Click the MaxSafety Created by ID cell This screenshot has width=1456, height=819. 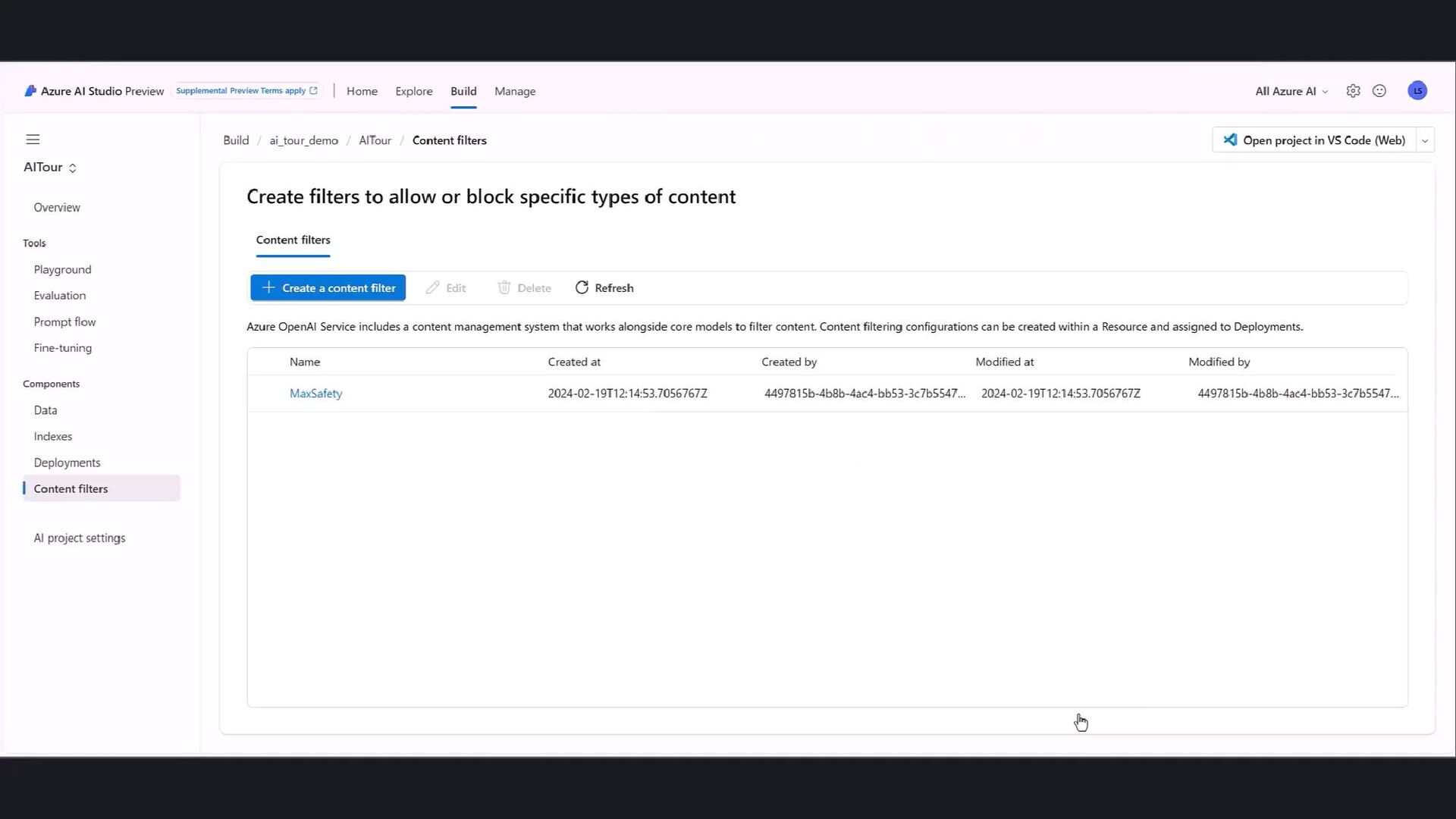pos(865,393)
